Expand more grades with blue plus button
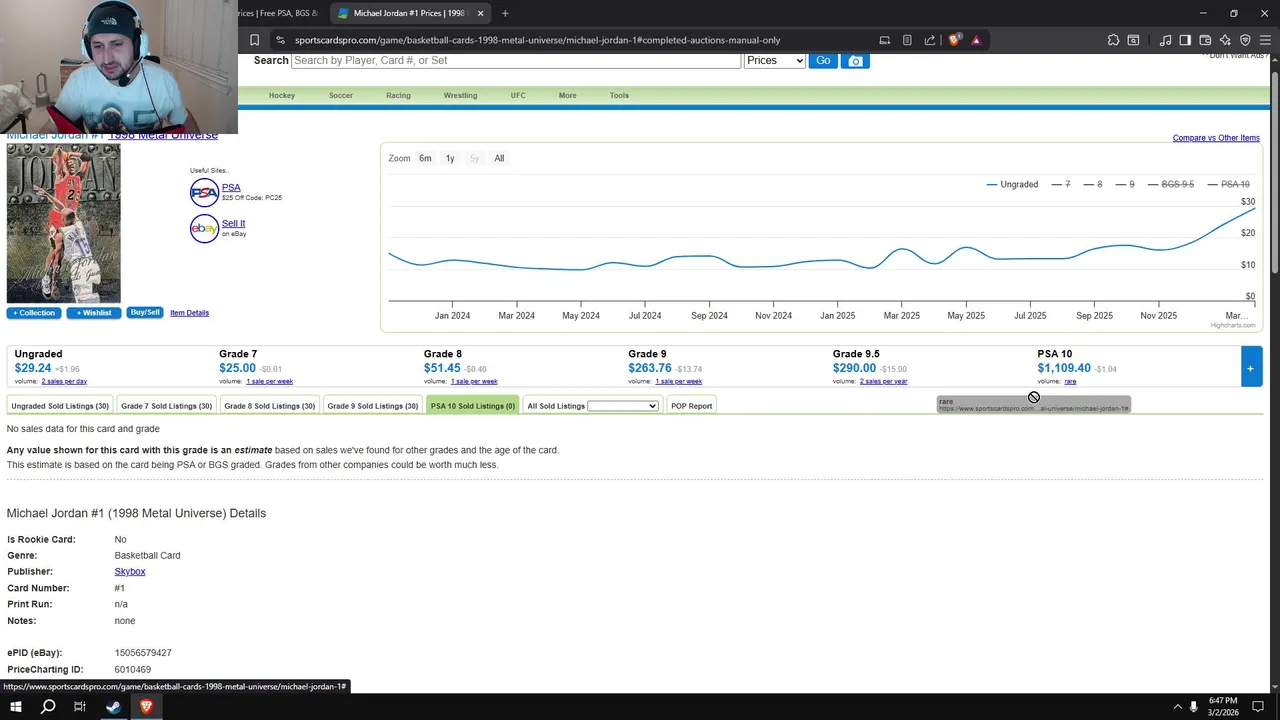The width and height of the screenshot is (1280, 720). pyautogui.click(x=1250, y=368)
